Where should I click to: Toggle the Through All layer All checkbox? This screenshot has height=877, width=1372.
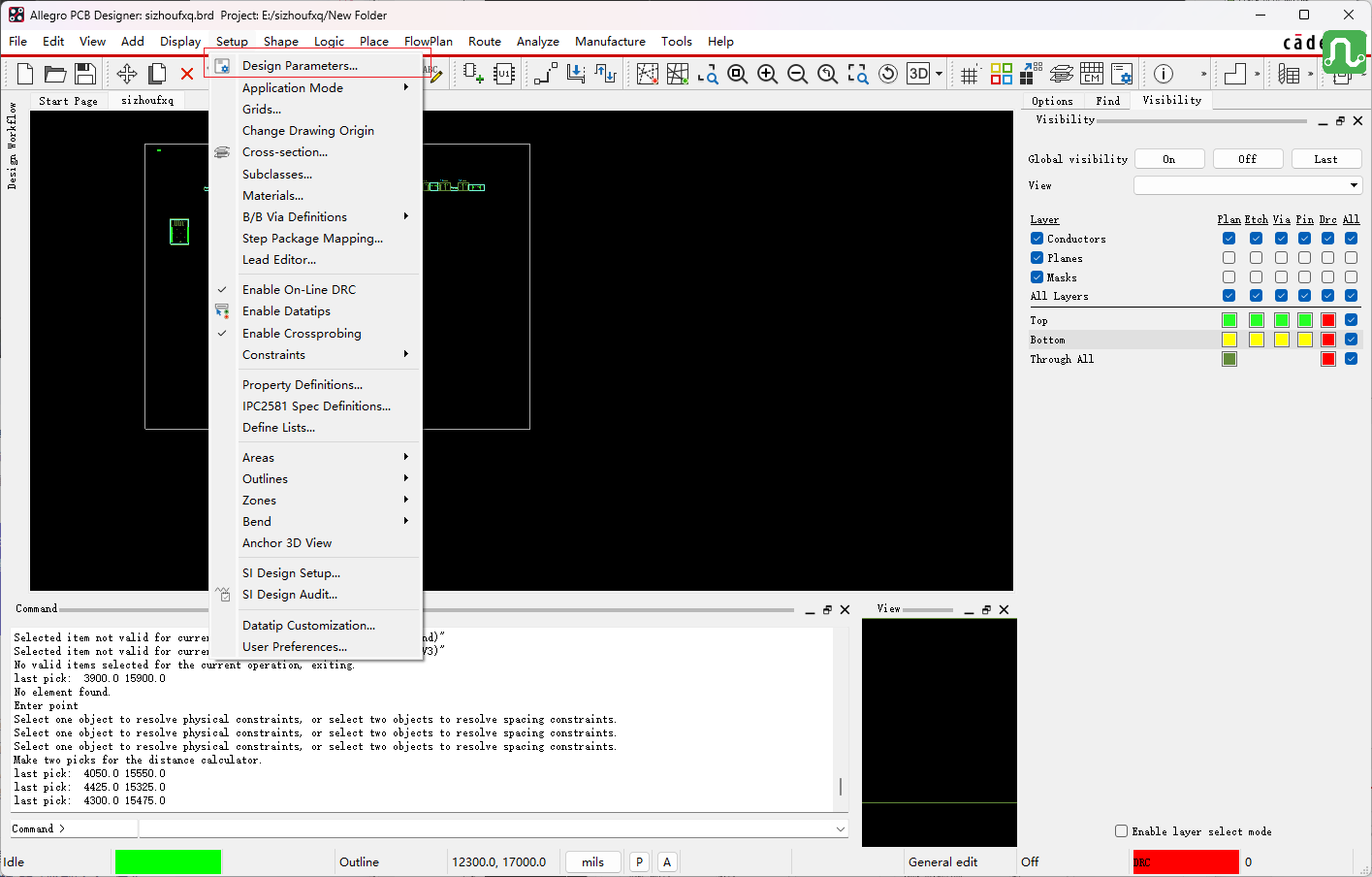point(1351,359)
